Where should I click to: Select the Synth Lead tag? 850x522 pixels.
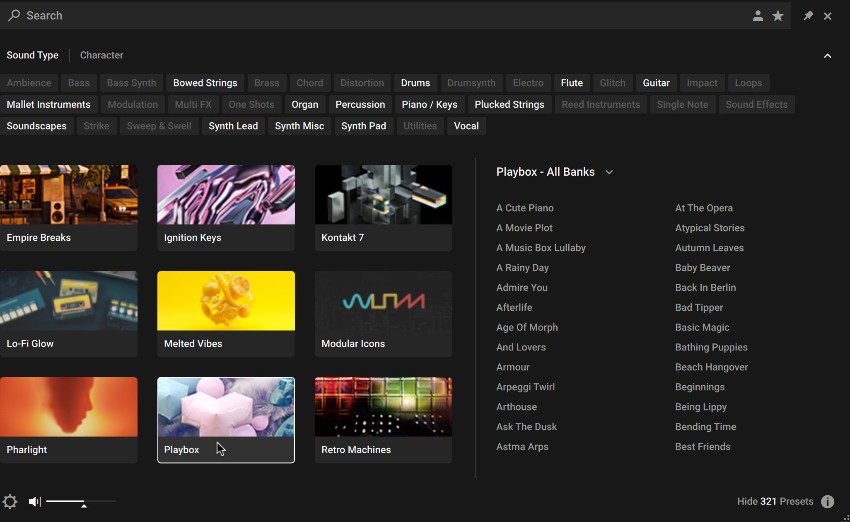tap(233, 126)
